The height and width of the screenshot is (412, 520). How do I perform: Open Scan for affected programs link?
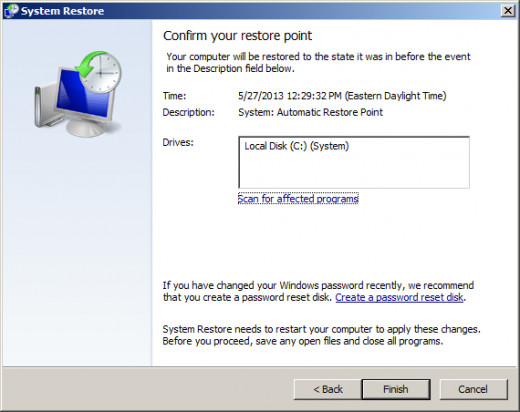pyautogui.click(x=298, y=199)
